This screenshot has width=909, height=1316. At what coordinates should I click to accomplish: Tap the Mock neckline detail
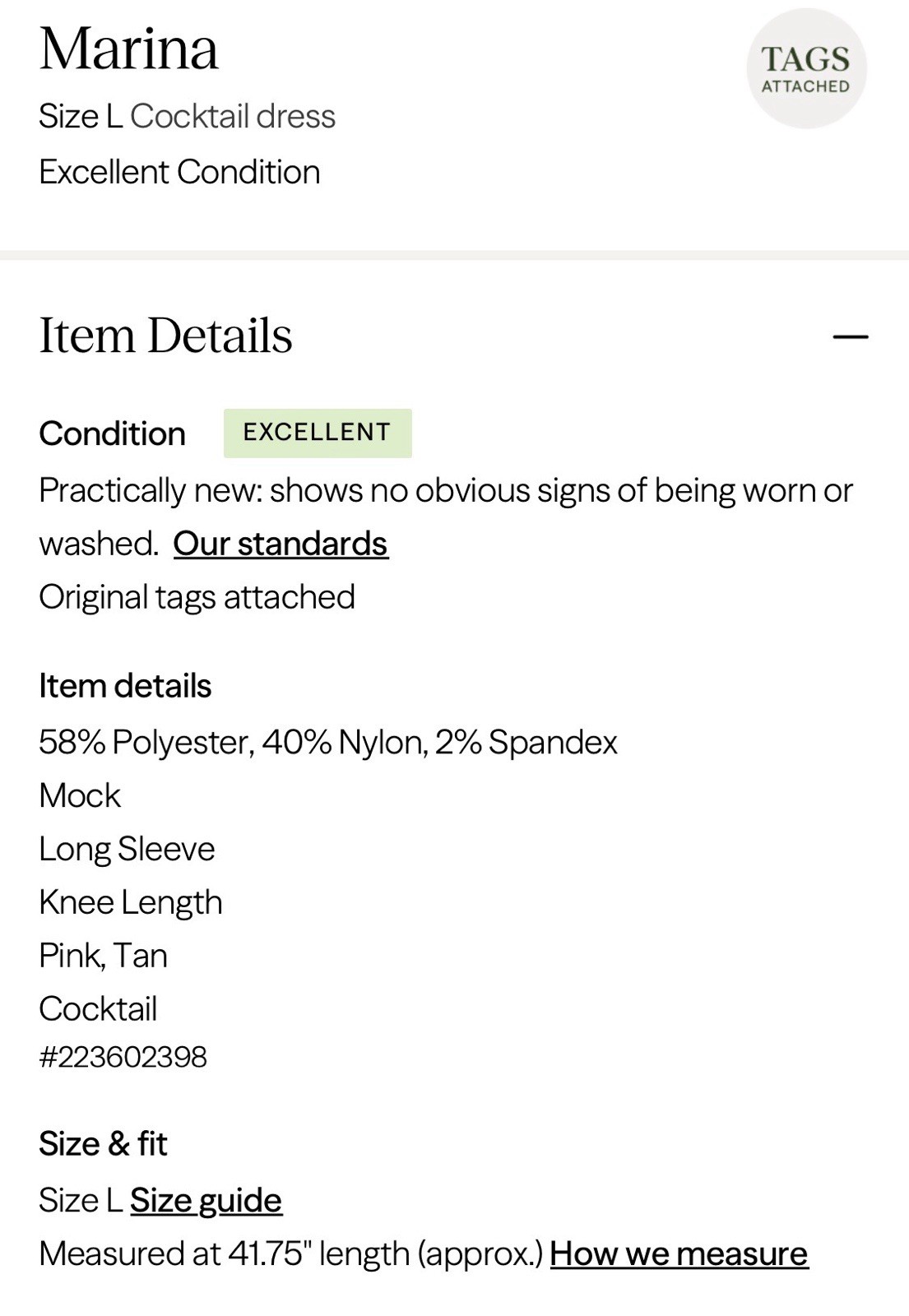point(80,795)
